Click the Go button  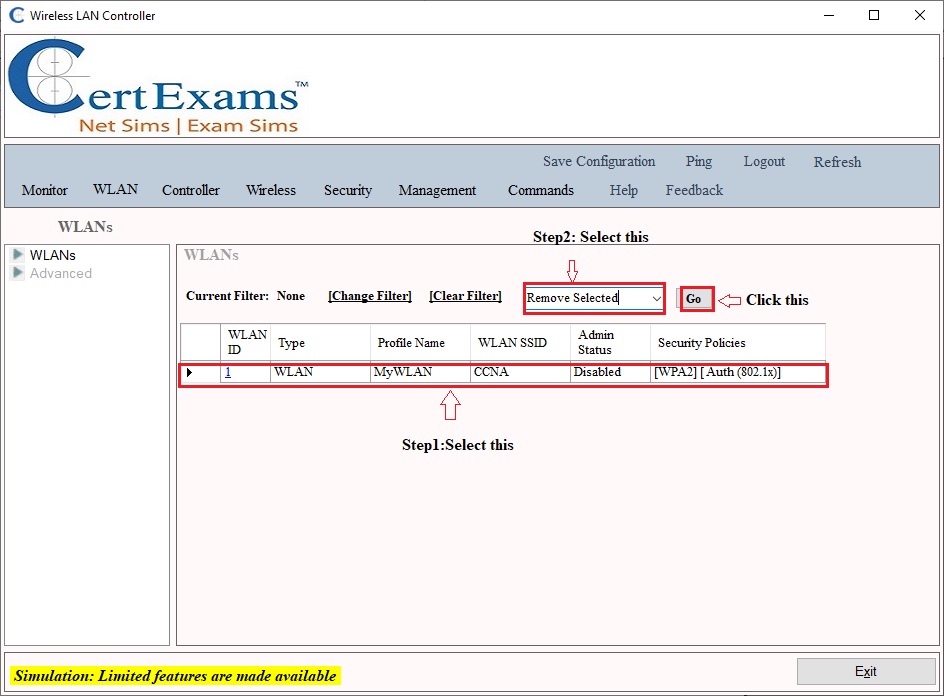pyautogui.click(x=695, y=299)
